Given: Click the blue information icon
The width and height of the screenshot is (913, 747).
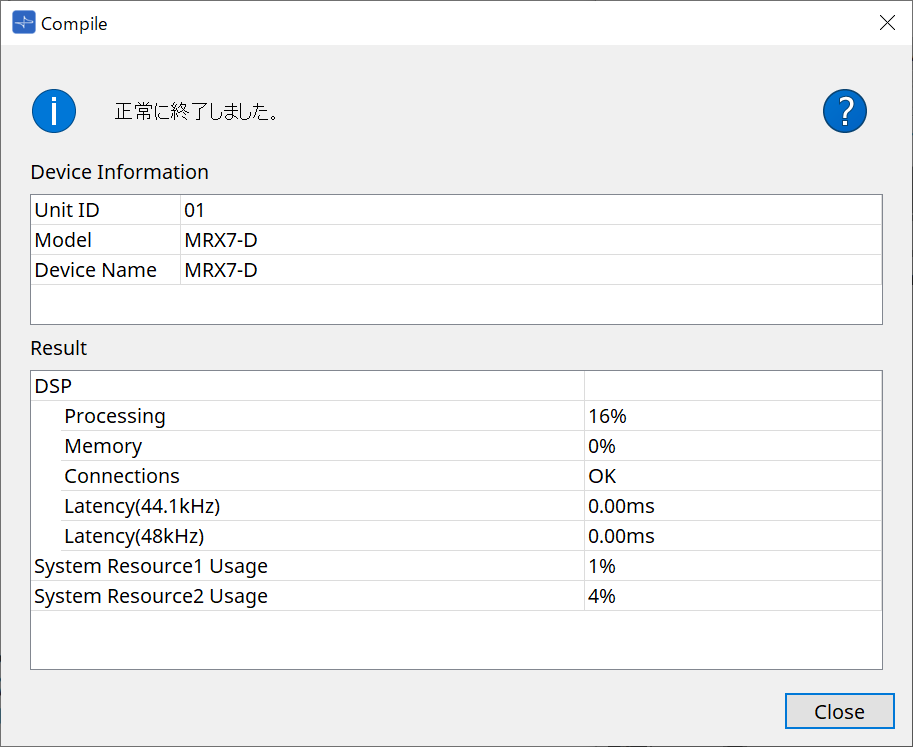Looking at the screenshot, I should [53, 111].
